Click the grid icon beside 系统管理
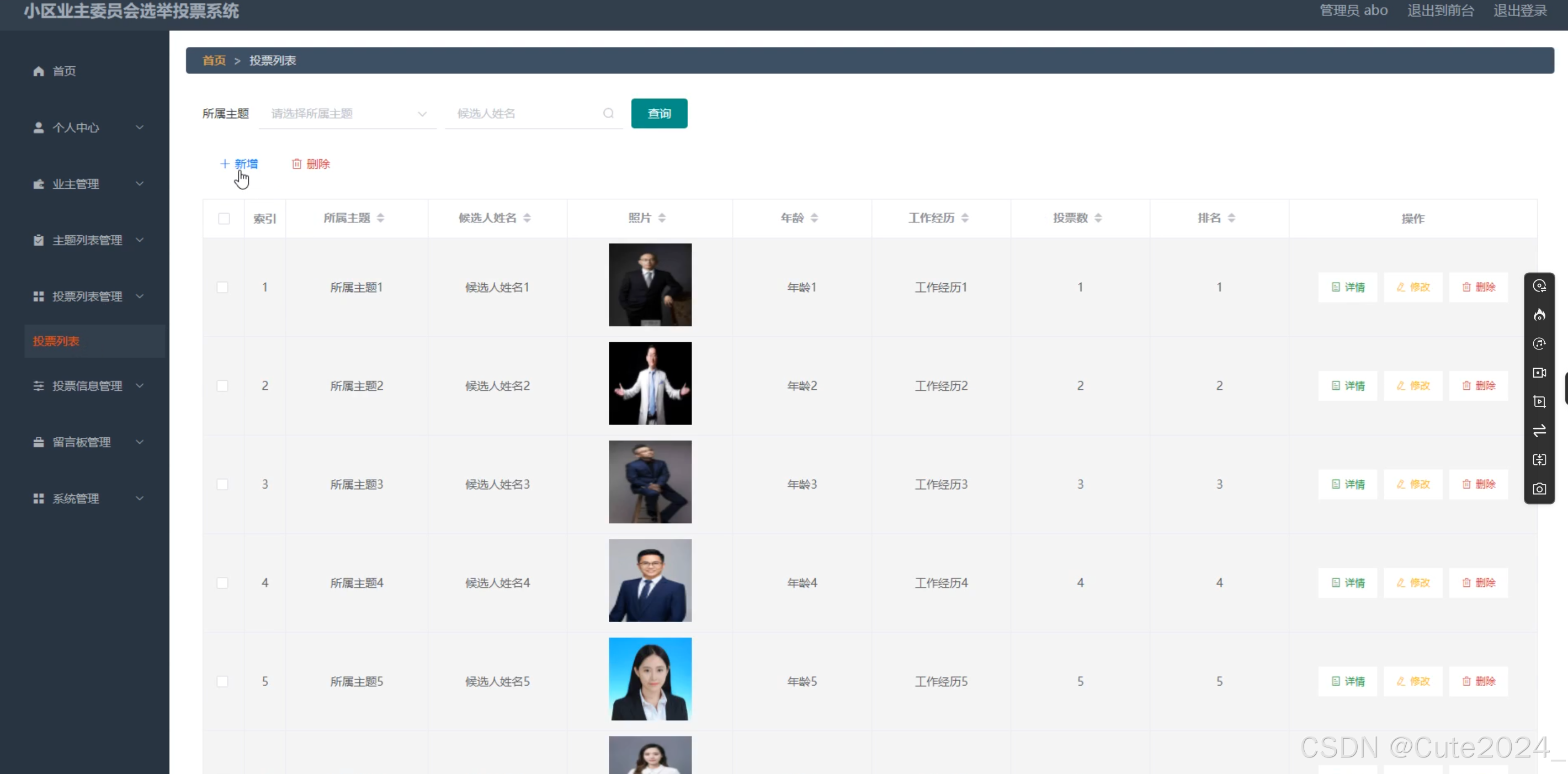The height and width of the screenshot is (774, 1568). (x=38, y=498)
